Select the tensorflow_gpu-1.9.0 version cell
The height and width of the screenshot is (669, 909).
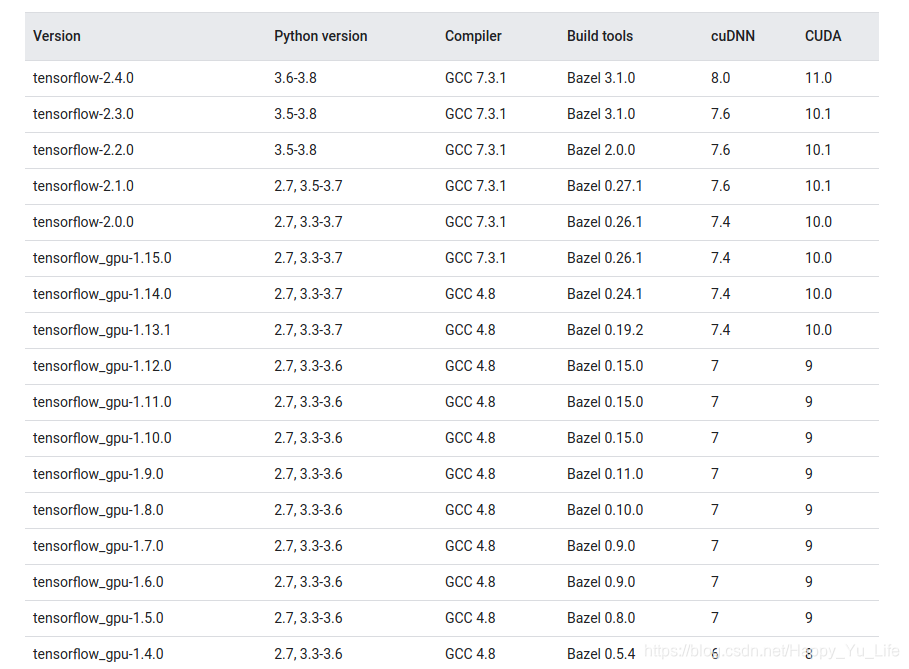(98, 474)
